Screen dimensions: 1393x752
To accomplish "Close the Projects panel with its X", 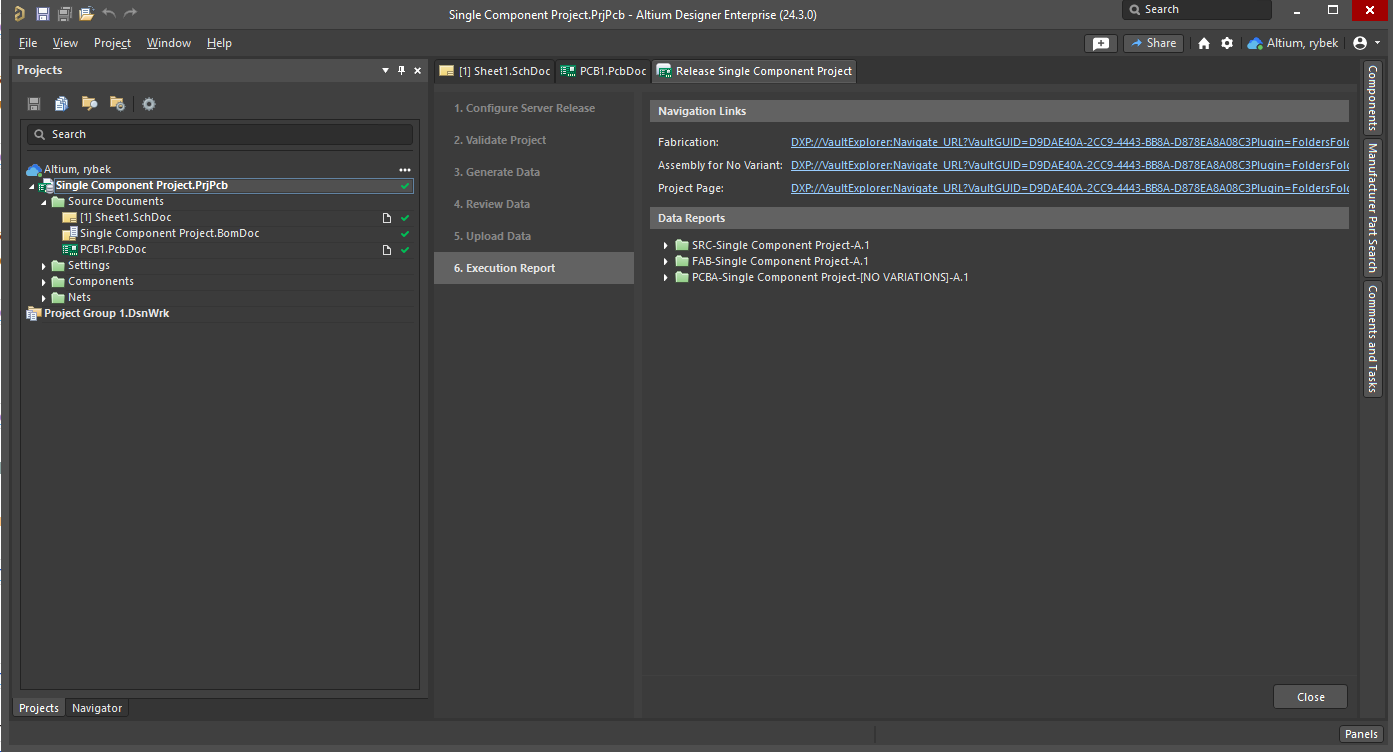I will click(x=417, y=71).
